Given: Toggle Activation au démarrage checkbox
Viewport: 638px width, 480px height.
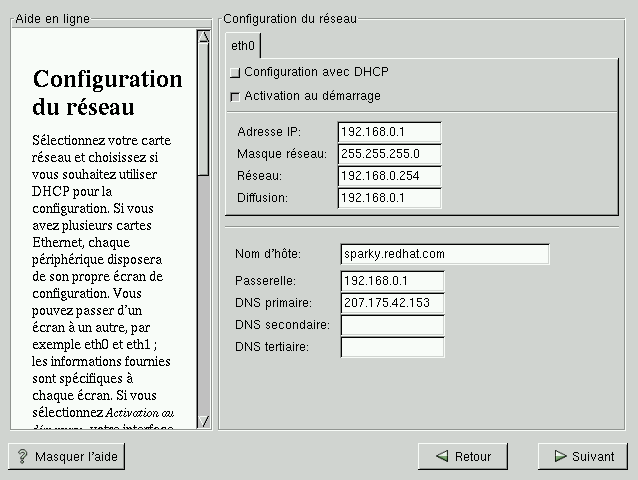Looking at the screenshot, I should (x=235, y=97).
